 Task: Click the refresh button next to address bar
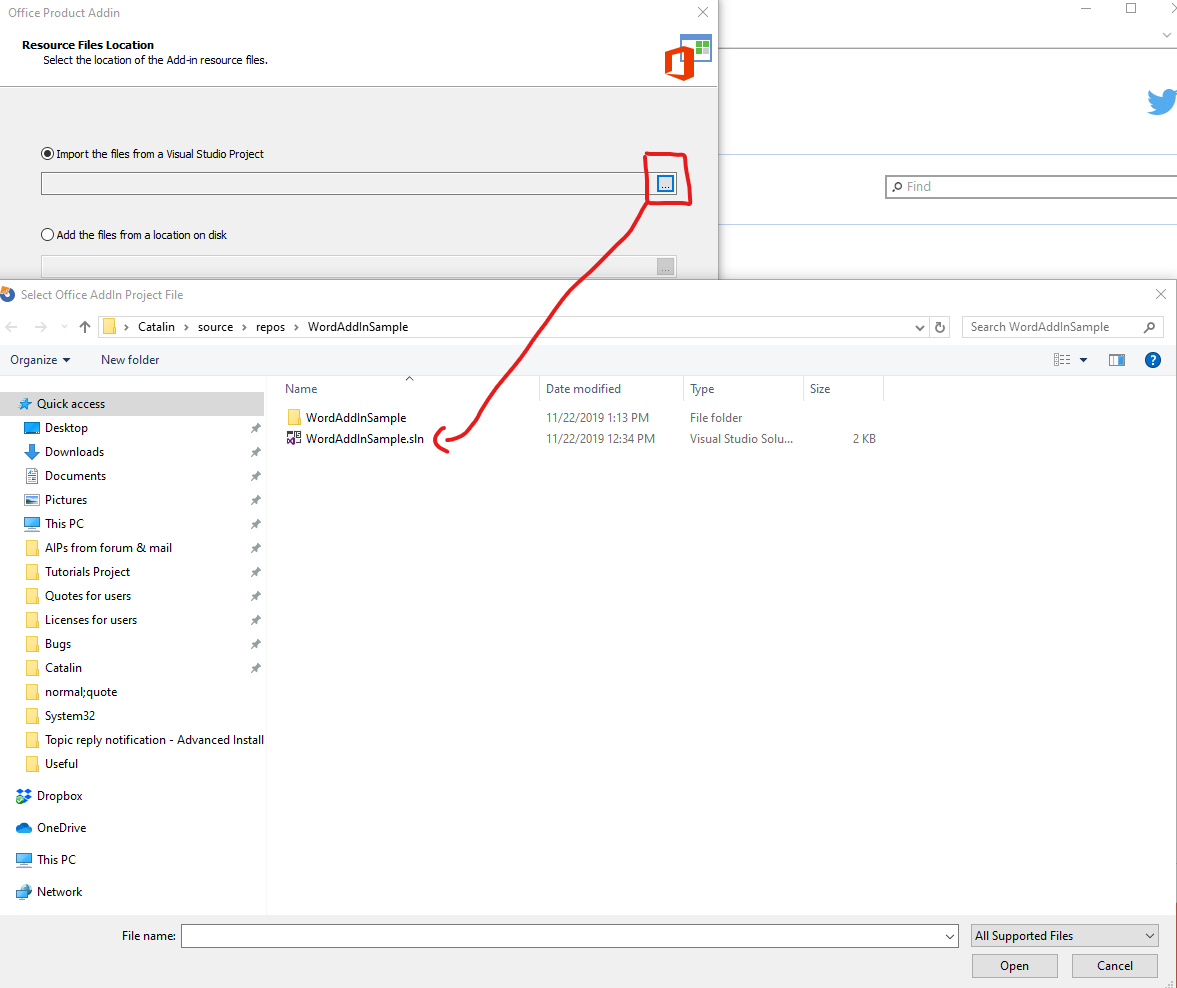point(940,327)
